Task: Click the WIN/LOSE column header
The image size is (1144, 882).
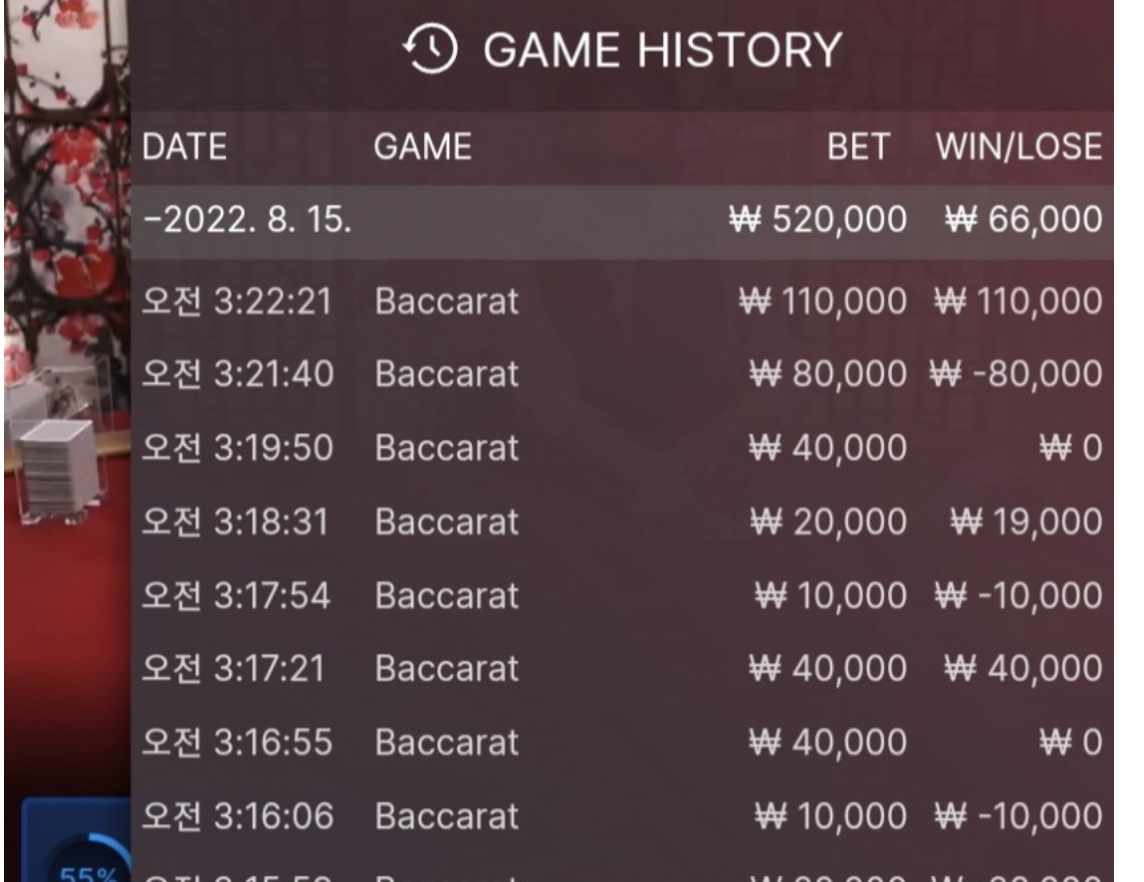Action: (1018, 148)
